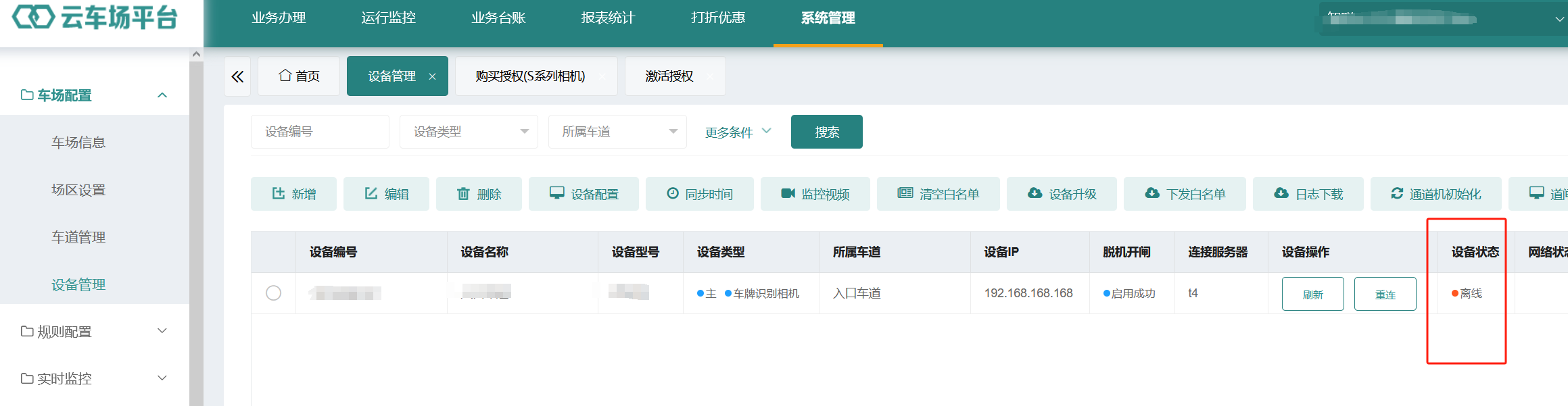Click the 设备状态 column header

(1475, 252)
